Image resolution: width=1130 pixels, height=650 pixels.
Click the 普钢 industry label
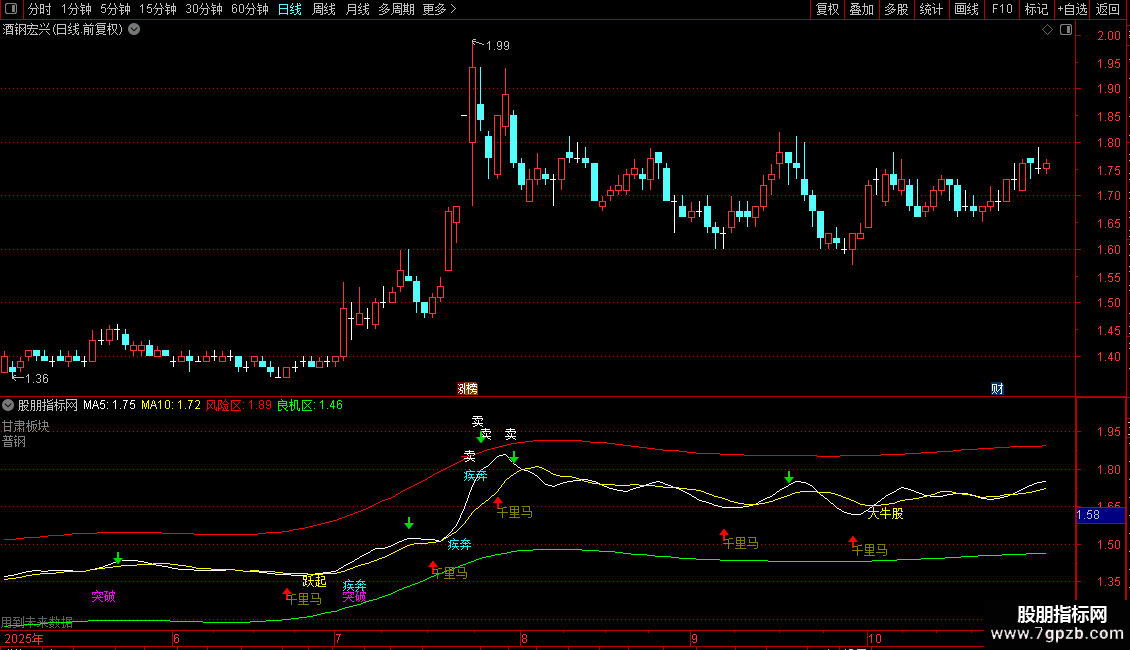click(x=14, y=441)
